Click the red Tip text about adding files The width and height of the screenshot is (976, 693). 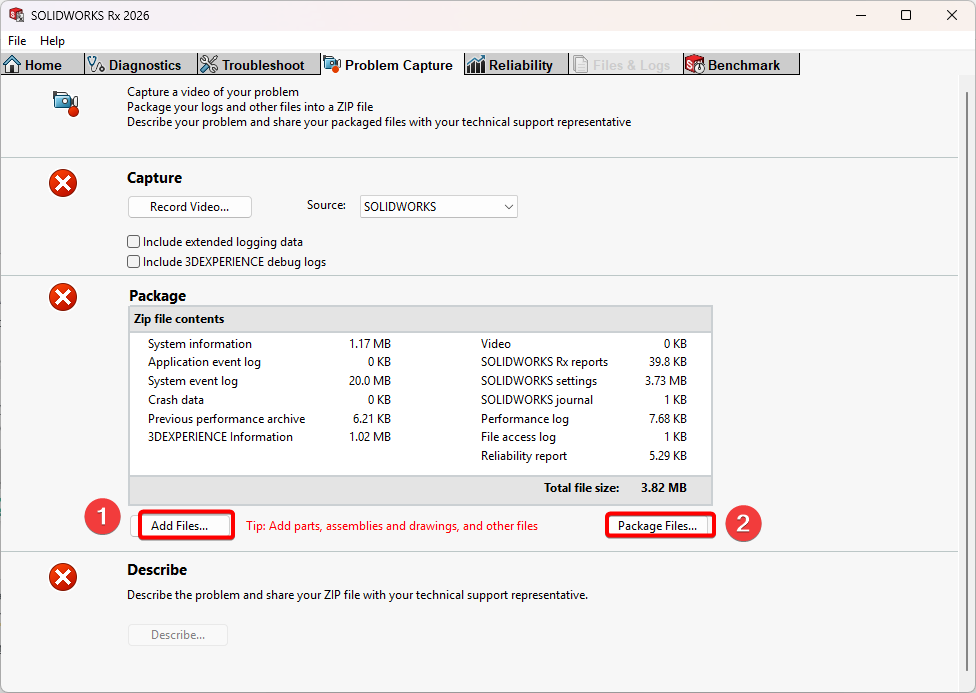(x=392, y=526)
